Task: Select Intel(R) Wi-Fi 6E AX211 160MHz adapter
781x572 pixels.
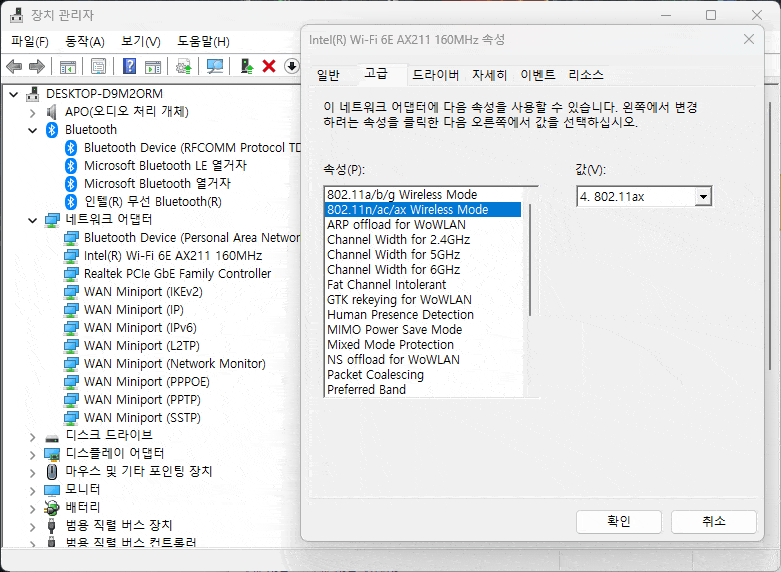Action: point(172,255)
